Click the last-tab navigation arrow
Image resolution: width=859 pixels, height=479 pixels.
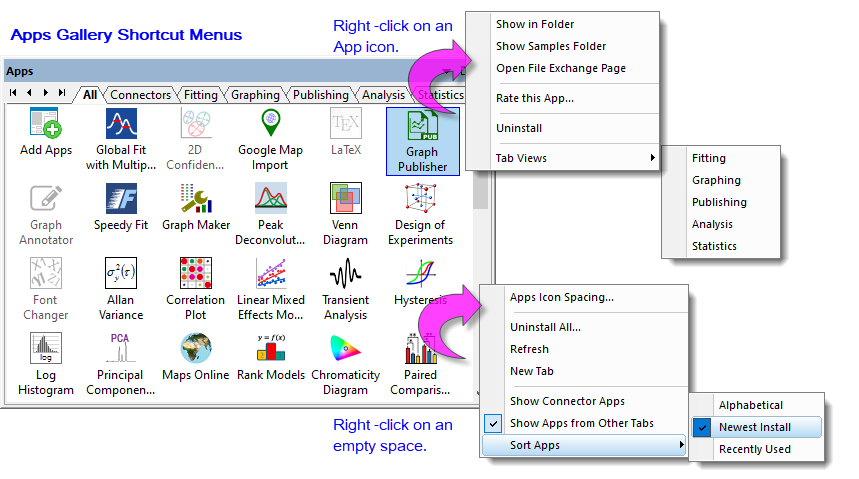pos(62,93)
